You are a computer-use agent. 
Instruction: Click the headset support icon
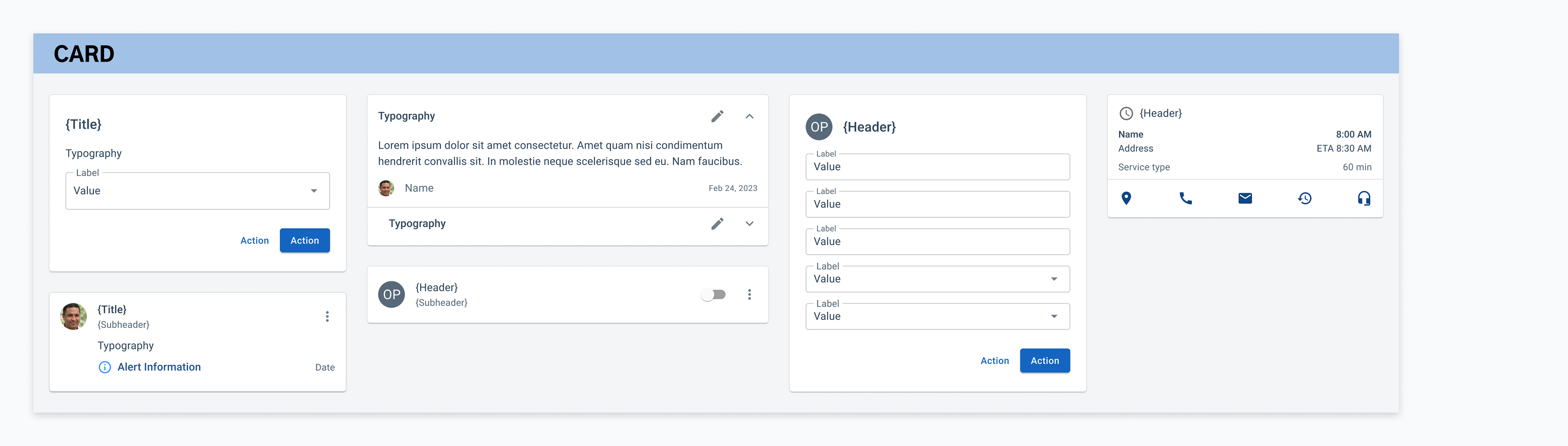[1364, 198]
